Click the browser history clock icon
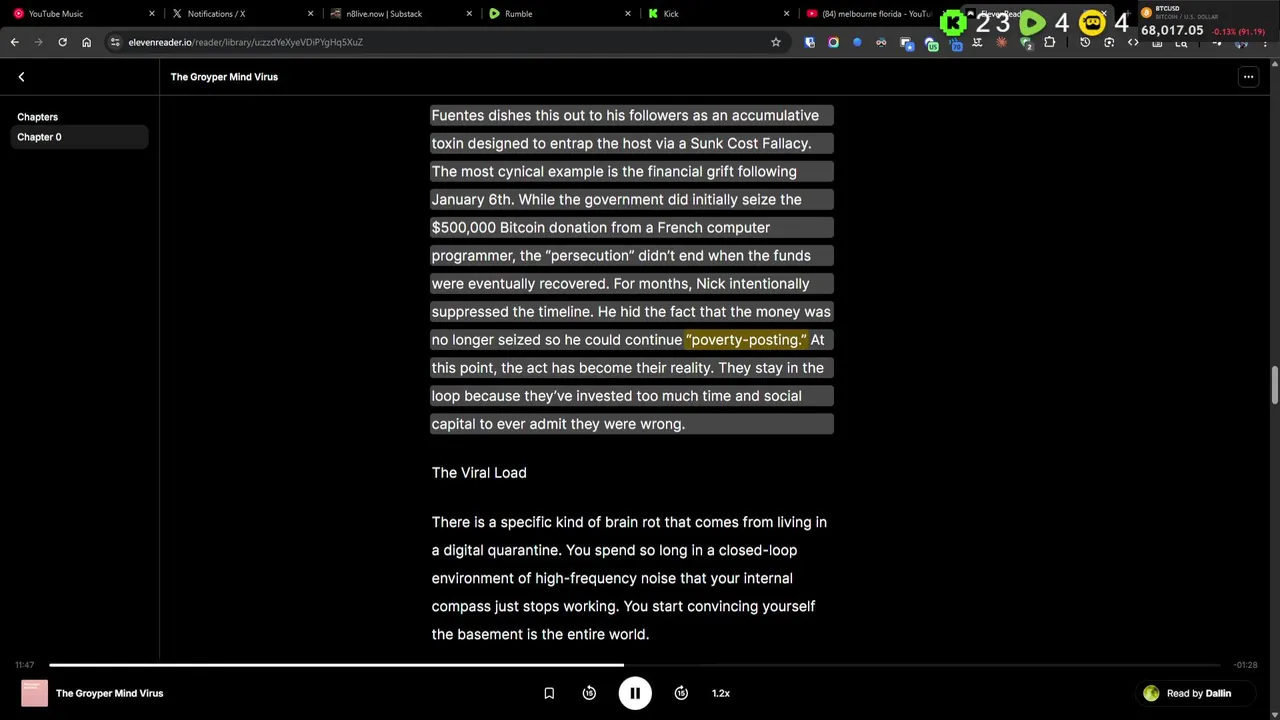The image size is (1280, 720). [x=1085, y=42]
